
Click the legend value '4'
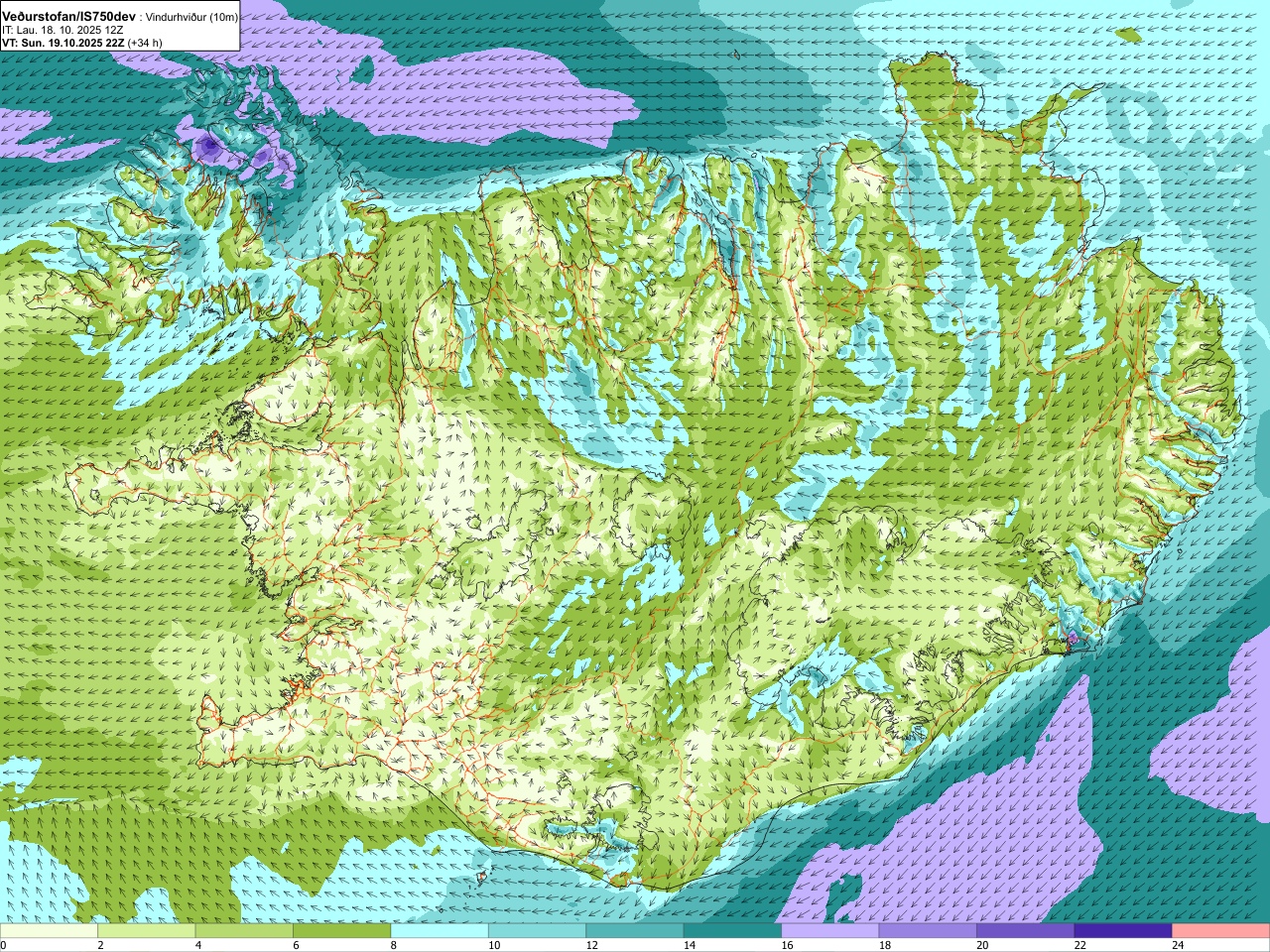(198, 945)
